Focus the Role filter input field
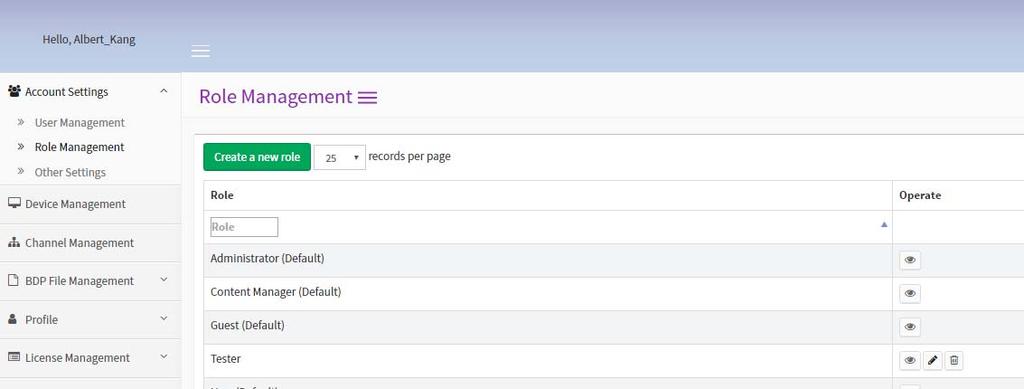This screenshot has width=1024, height=389. 244,227
